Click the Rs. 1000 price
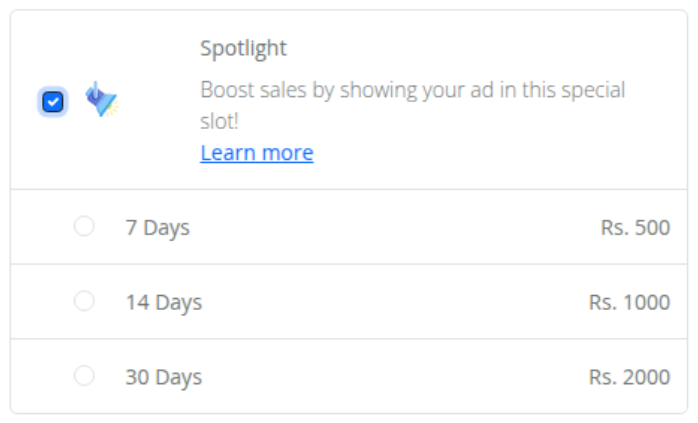Screen dimensions: 698x423 point(629,302)
